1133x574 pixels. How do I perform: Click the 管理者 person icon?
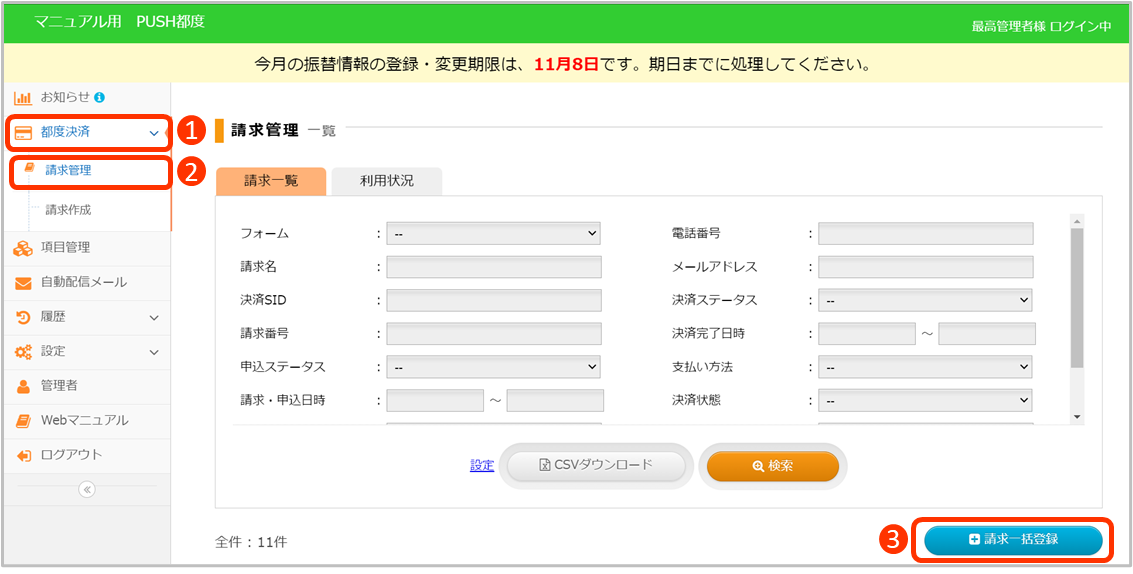[x=23, y=386]
